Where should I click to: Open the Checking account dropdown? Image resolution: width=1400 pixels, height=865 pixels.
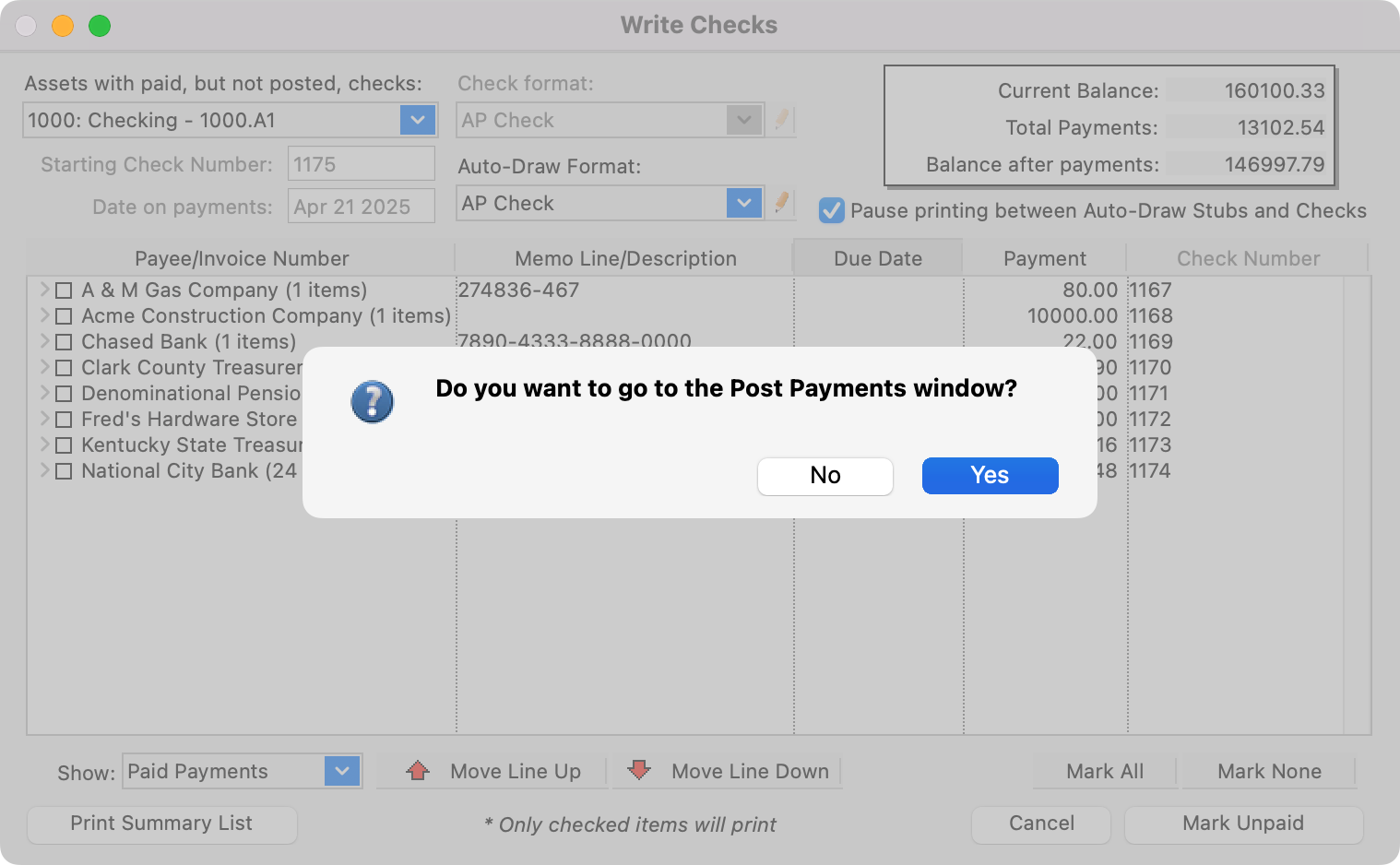(417, 120)
